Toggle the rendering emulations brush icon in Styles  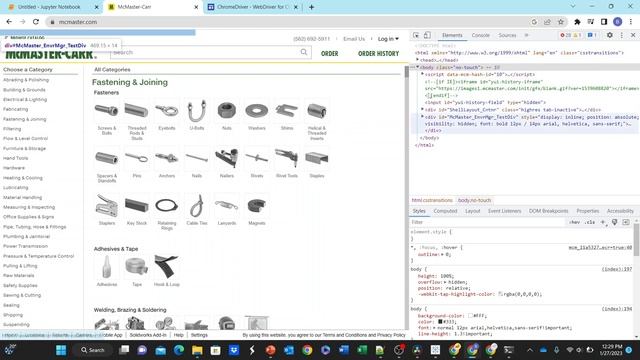click(614, 222)
